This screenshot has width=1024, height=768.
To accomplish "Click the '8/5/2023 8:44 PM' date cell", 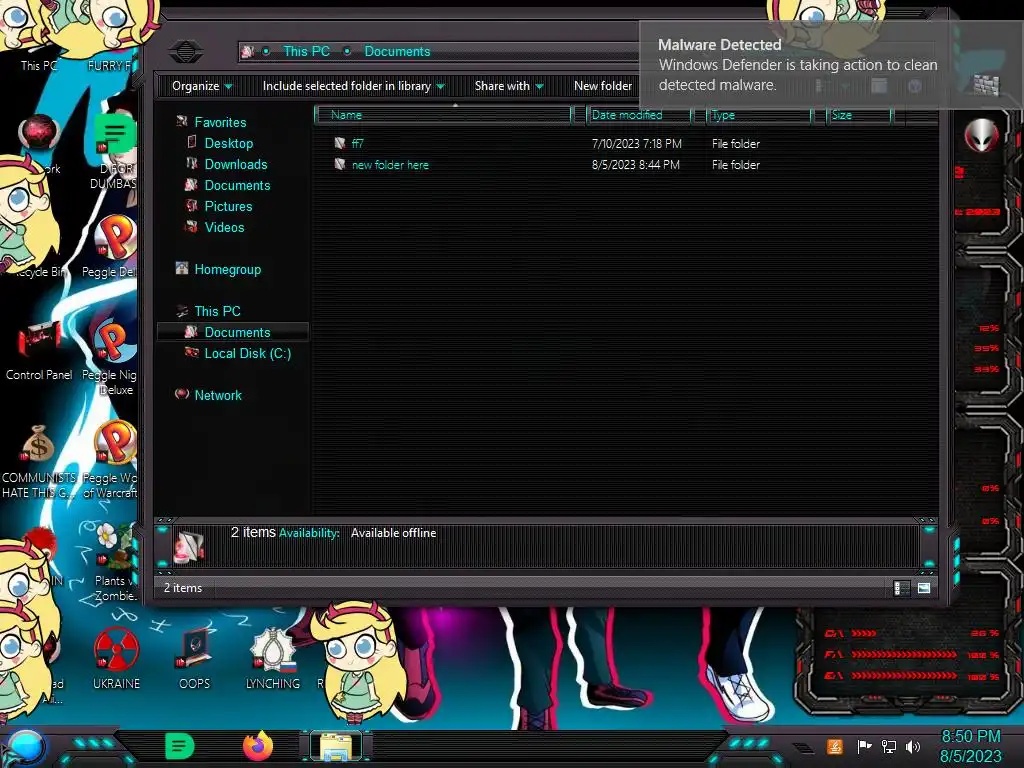I will tap(635, 165).
